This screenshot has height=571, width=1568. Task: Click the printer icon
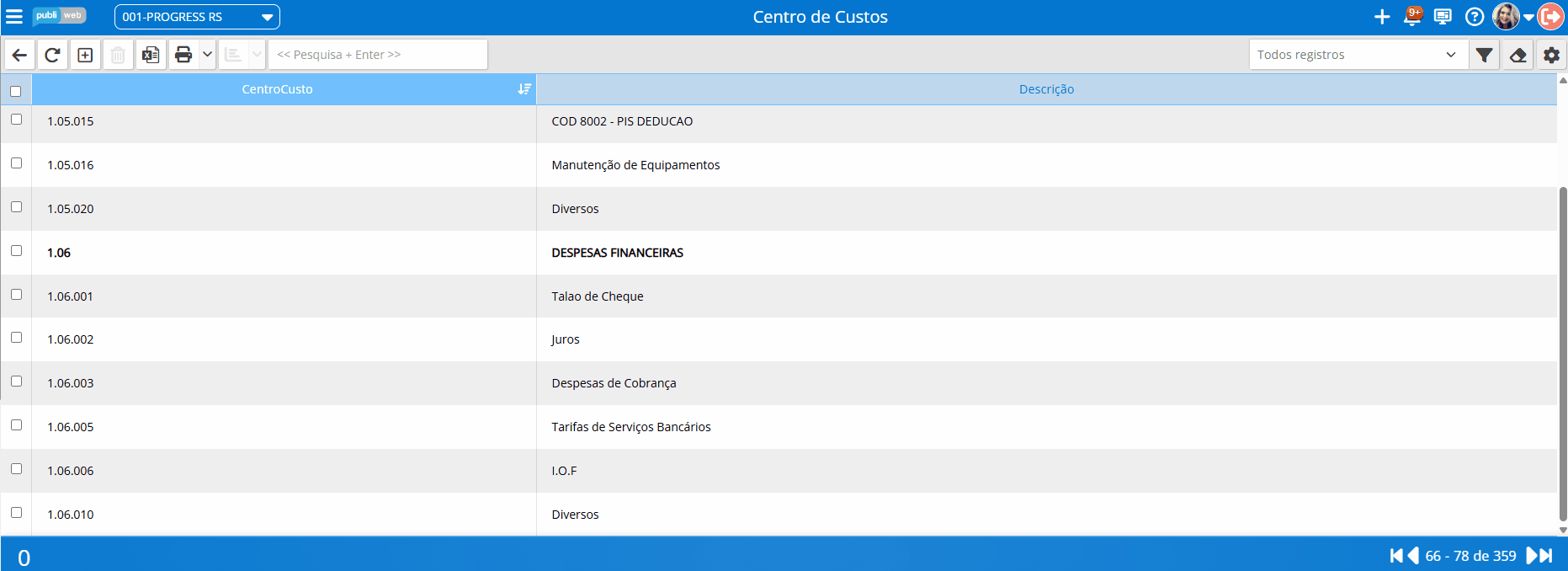183,55
